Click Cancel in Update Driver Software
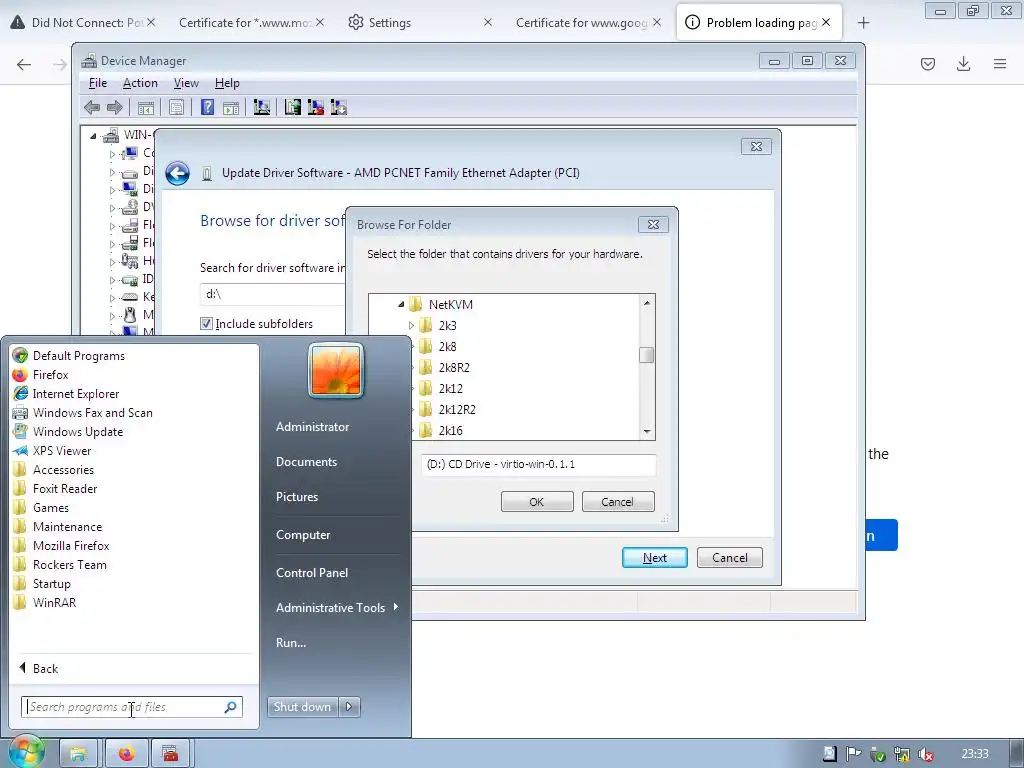The image size is (1024, 768). pyautogui.click(x=729, y=558)
